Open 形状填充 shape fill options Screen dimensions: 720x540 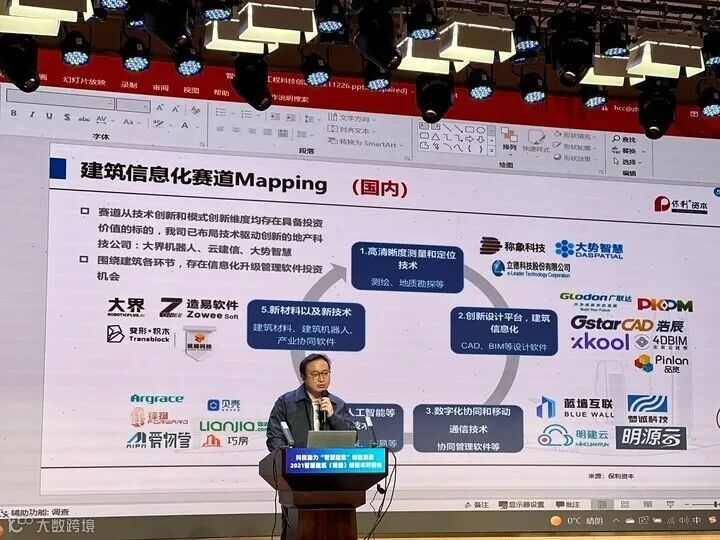(x=574, y=136)
